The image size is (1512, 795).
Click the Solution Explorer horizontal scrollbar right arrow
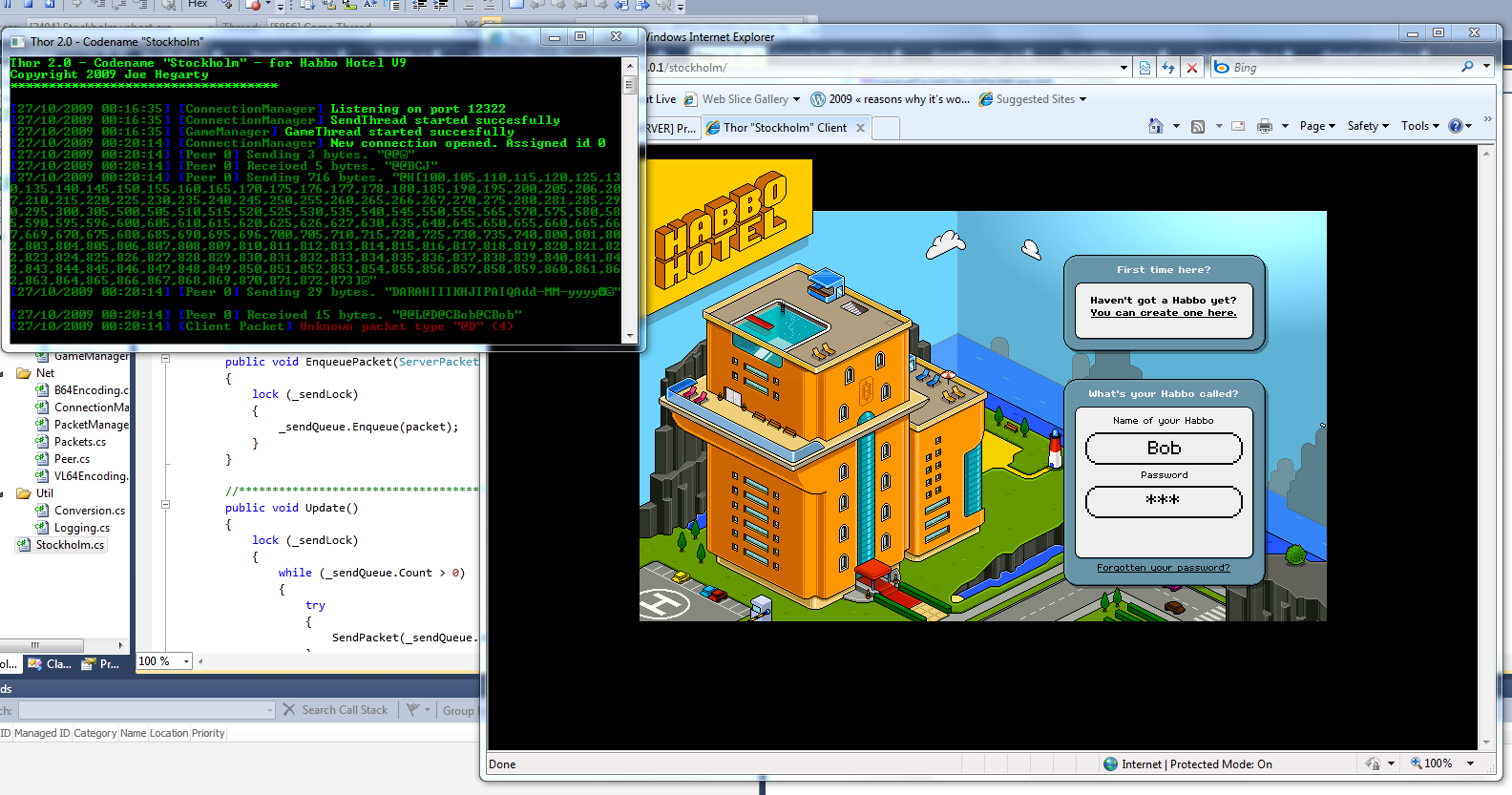(x=120, y=645)
